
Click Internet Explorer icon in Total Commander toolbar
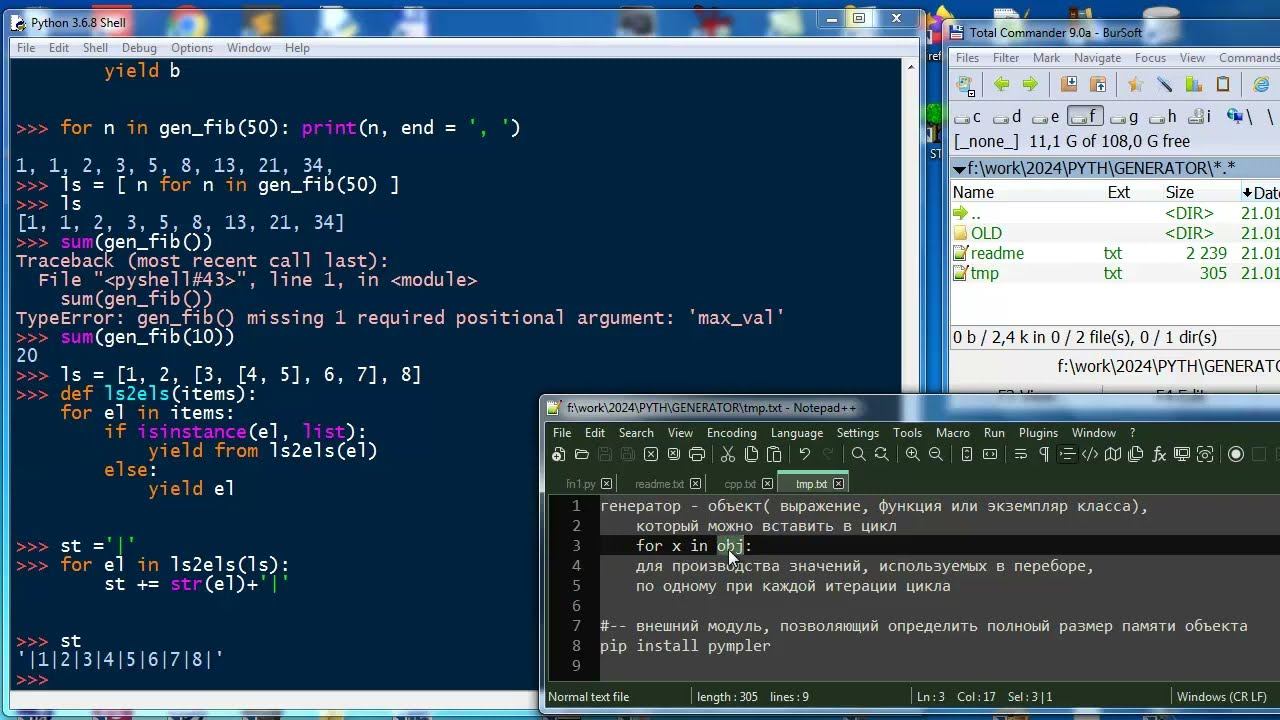(x=1261, y=84)
